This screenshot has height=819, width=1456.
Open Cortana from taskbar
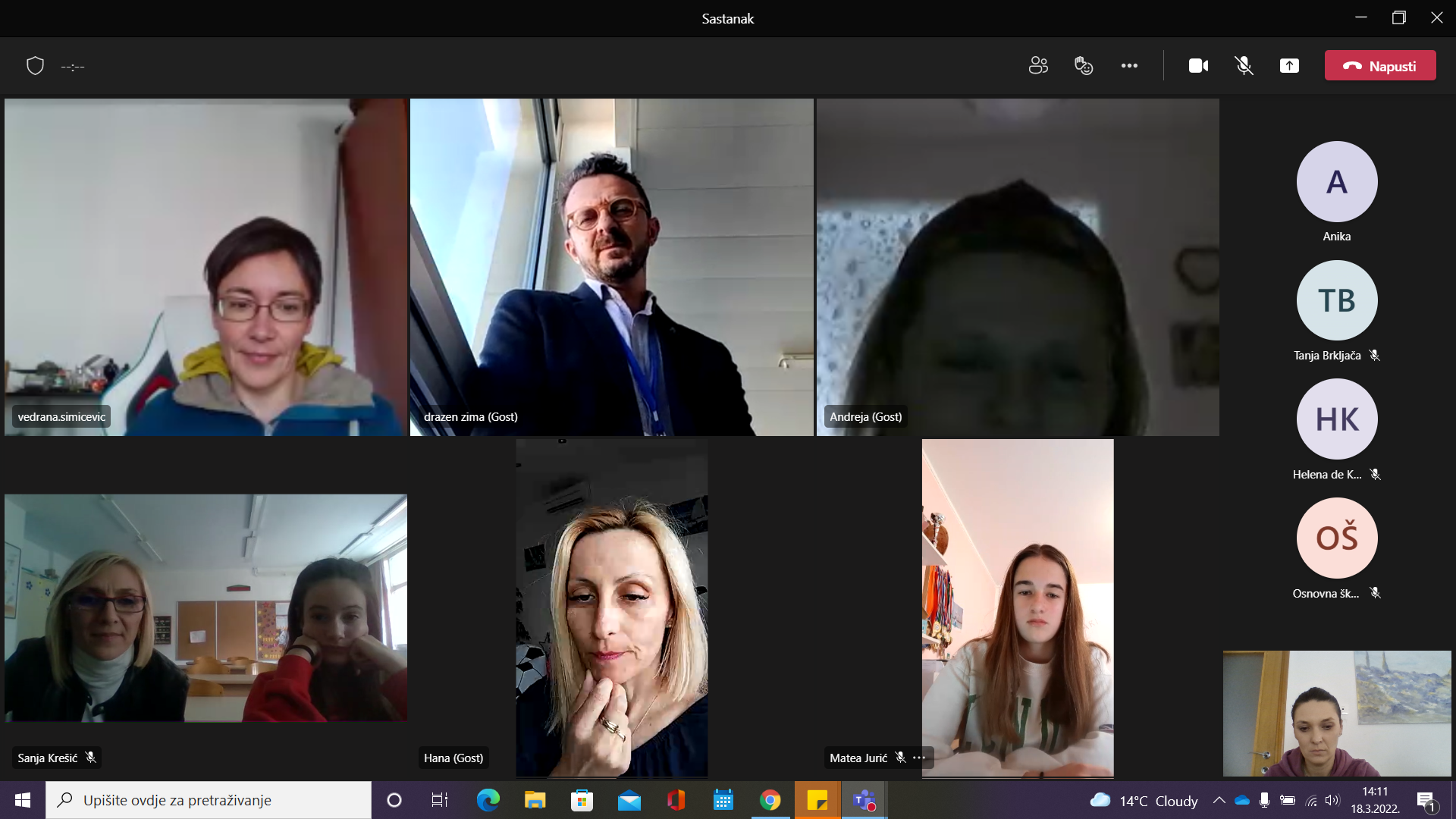click(394, 800)
